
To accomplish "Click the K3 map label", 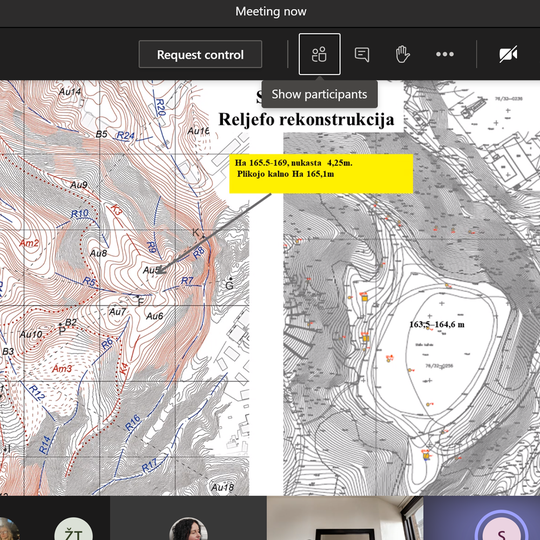I will [x=116, y=210].
